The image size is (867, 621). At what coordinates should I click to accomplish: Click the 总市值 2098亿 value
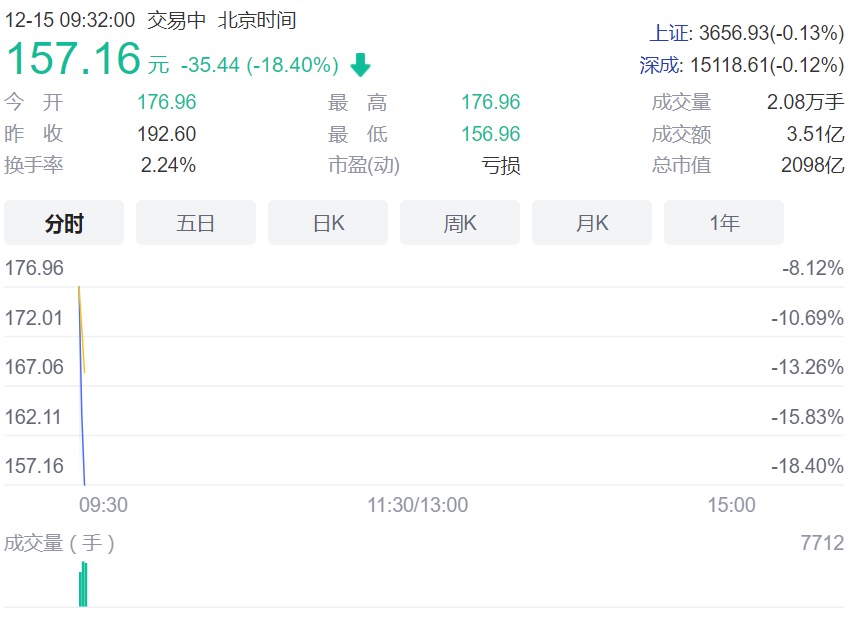pyautogui.click(x=812, y=165)
